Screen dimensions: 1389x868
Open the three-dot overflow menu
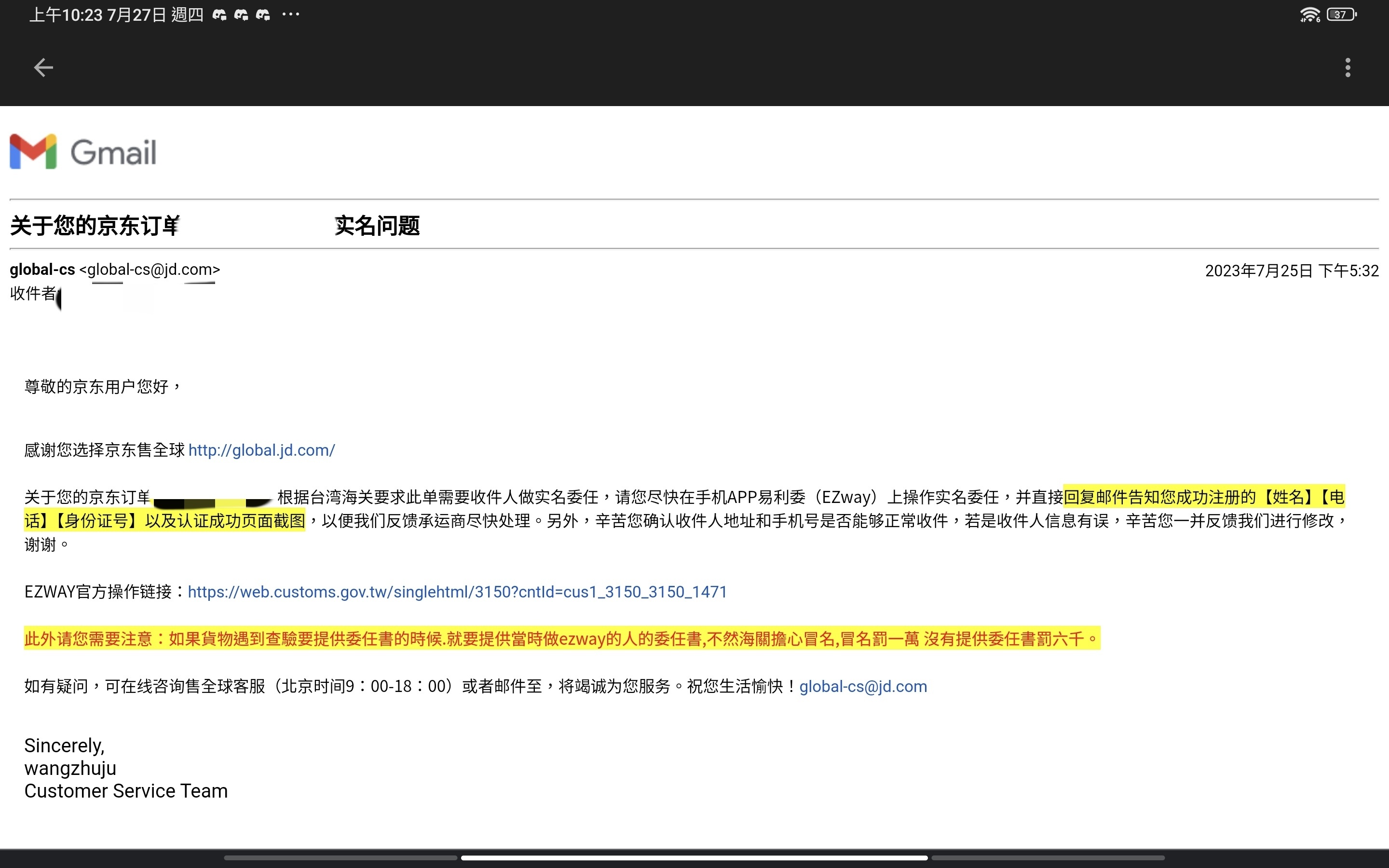[1348, 68]
